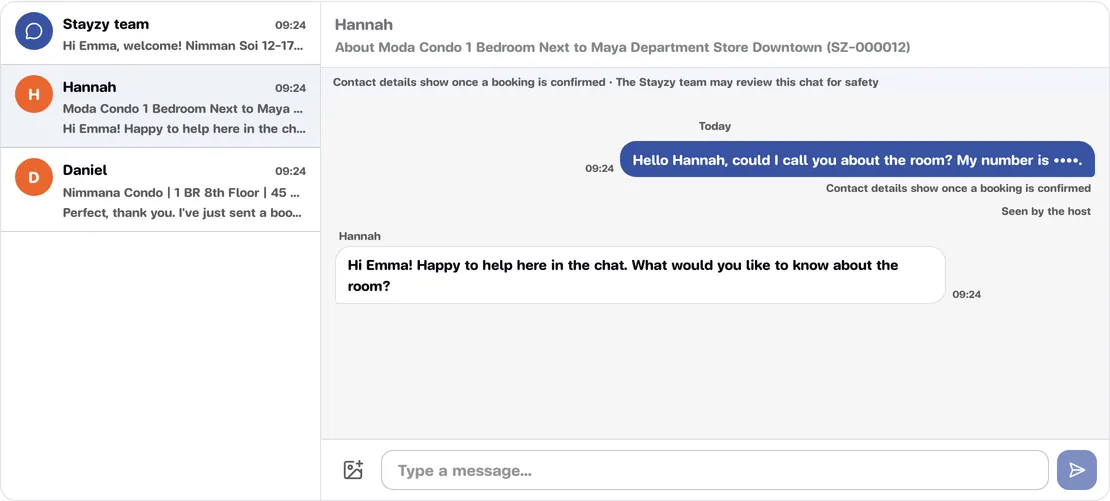Click the blue sent message bubble
The image size is (1110, 501).
[857, 159]
